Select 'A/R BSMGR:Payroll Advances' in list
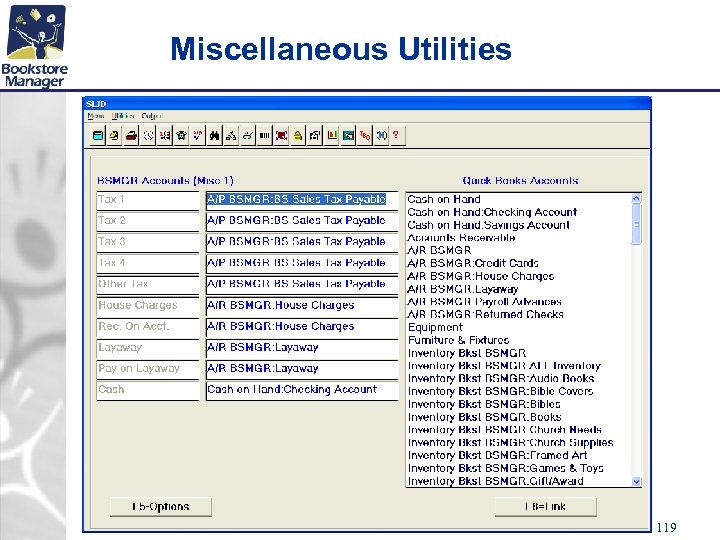This screenshot has width=720, height=540. (x=484, y=302)
